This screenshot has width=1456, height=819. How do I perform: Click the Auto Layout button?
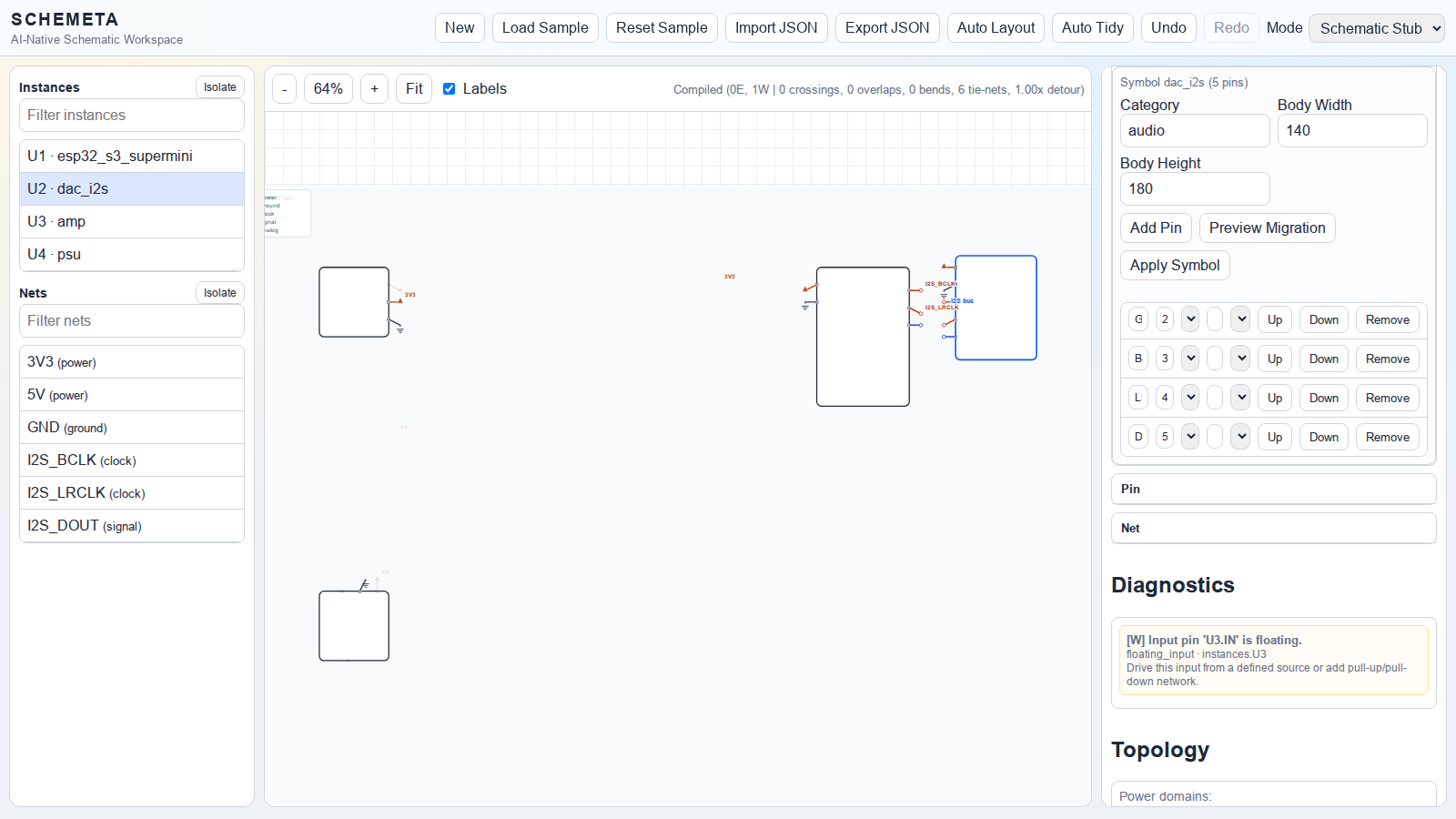(x=996, y=27)
